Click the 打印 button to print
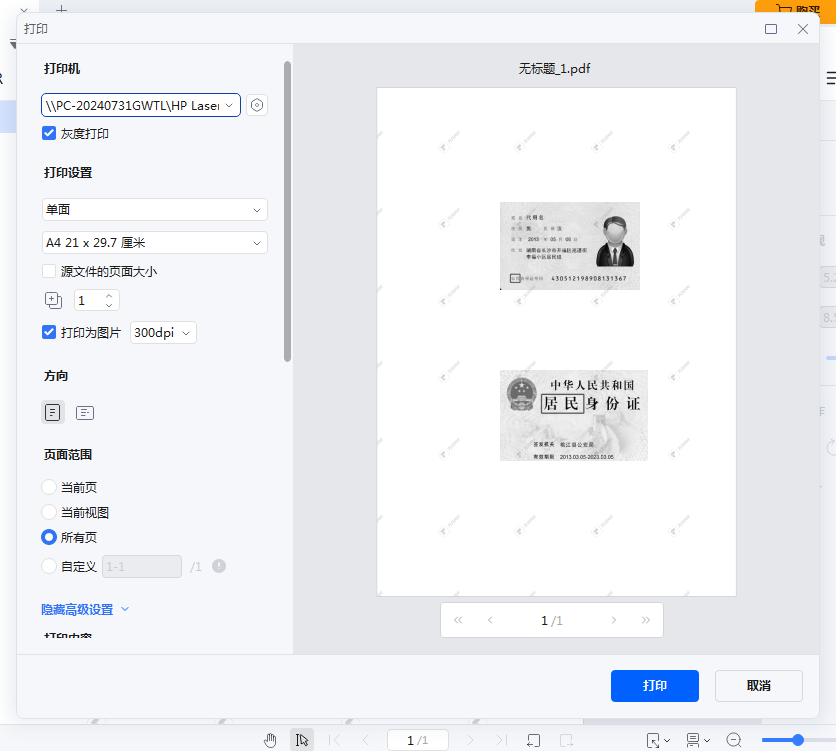The width and height of the screenshot is (836, 751). tap(655, 685)
